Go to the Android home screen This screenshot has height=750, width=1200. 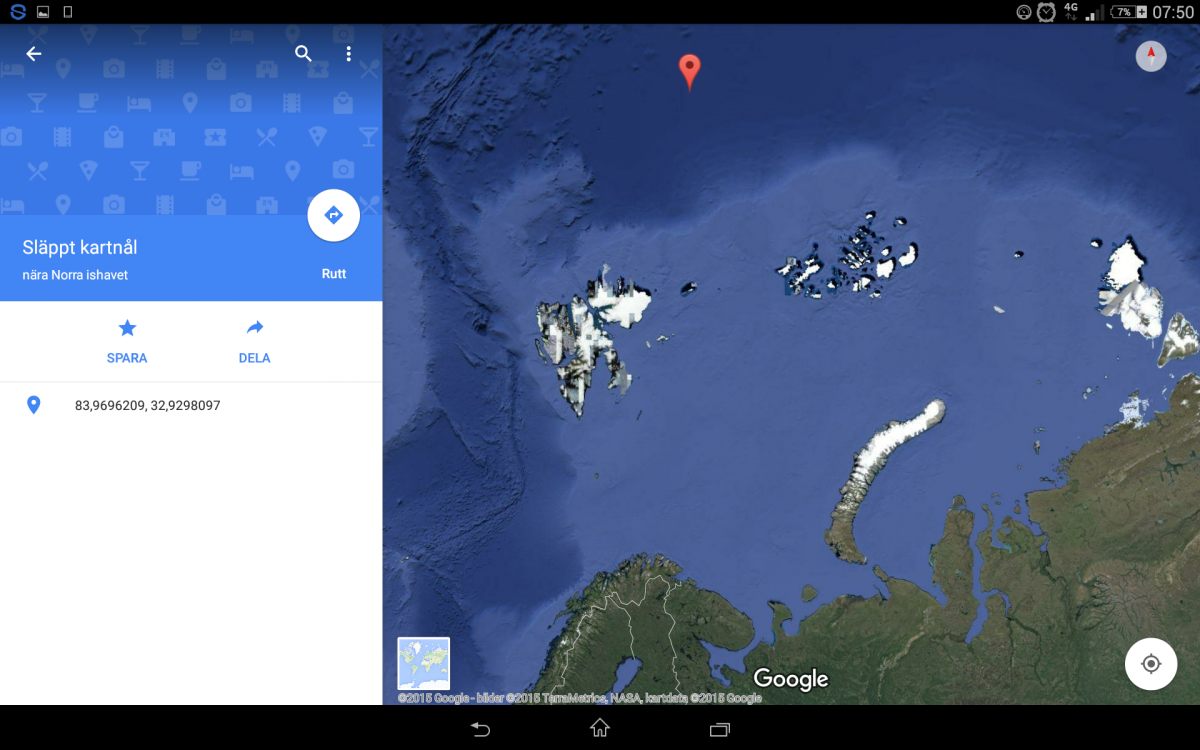click(600, 728)
